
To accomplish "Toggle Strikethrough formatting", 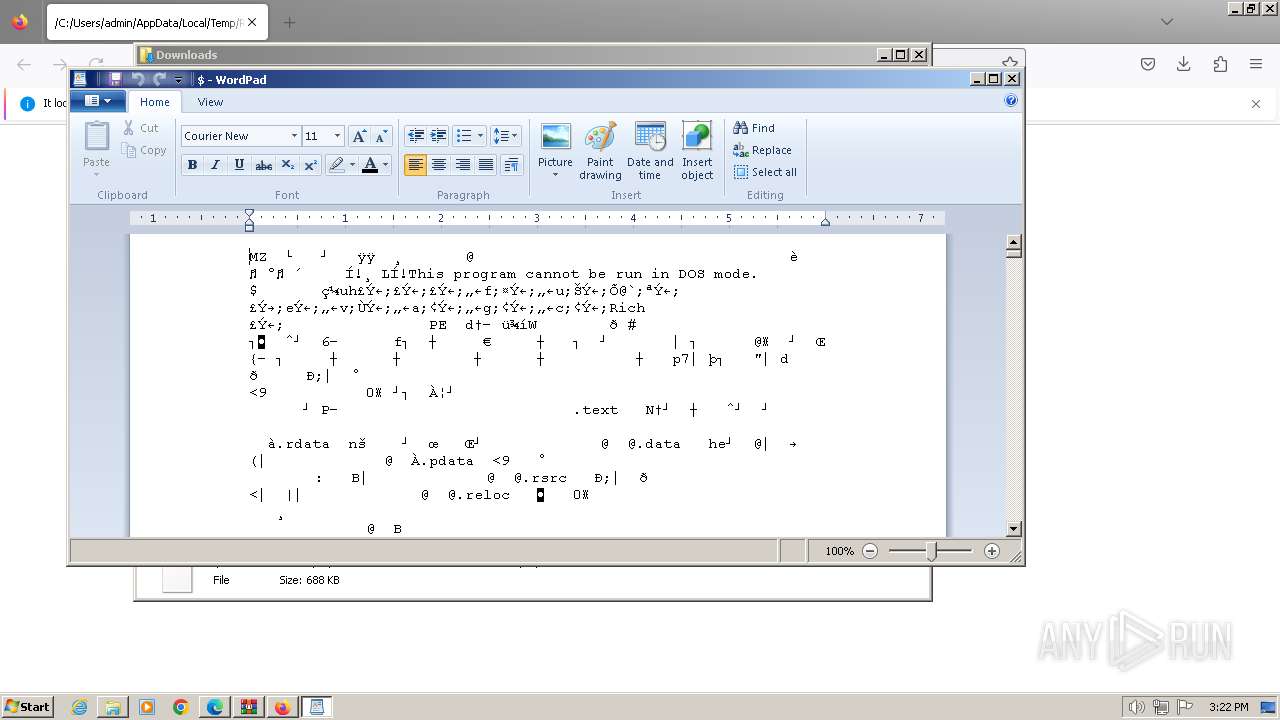I will pos(263,165).
